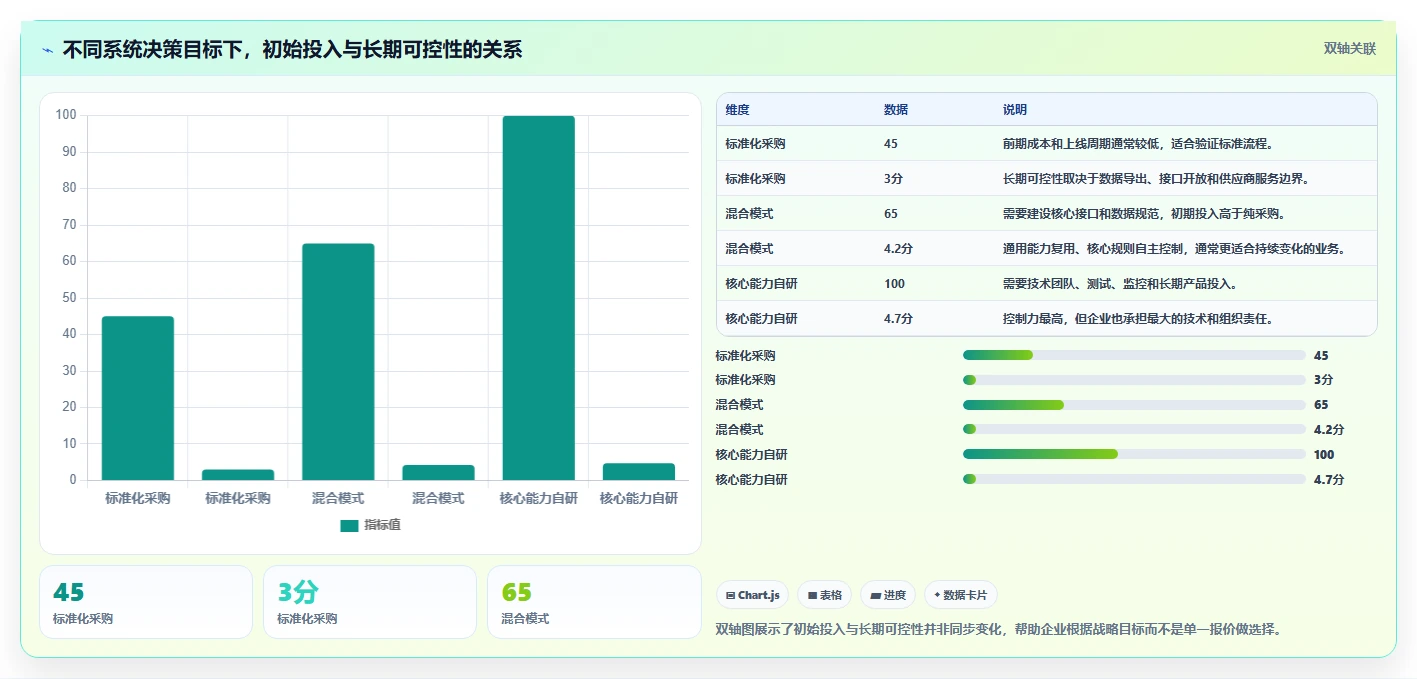Click the progress bar valued 45
Viewport: 1417px width, 679px height.
1134,355
